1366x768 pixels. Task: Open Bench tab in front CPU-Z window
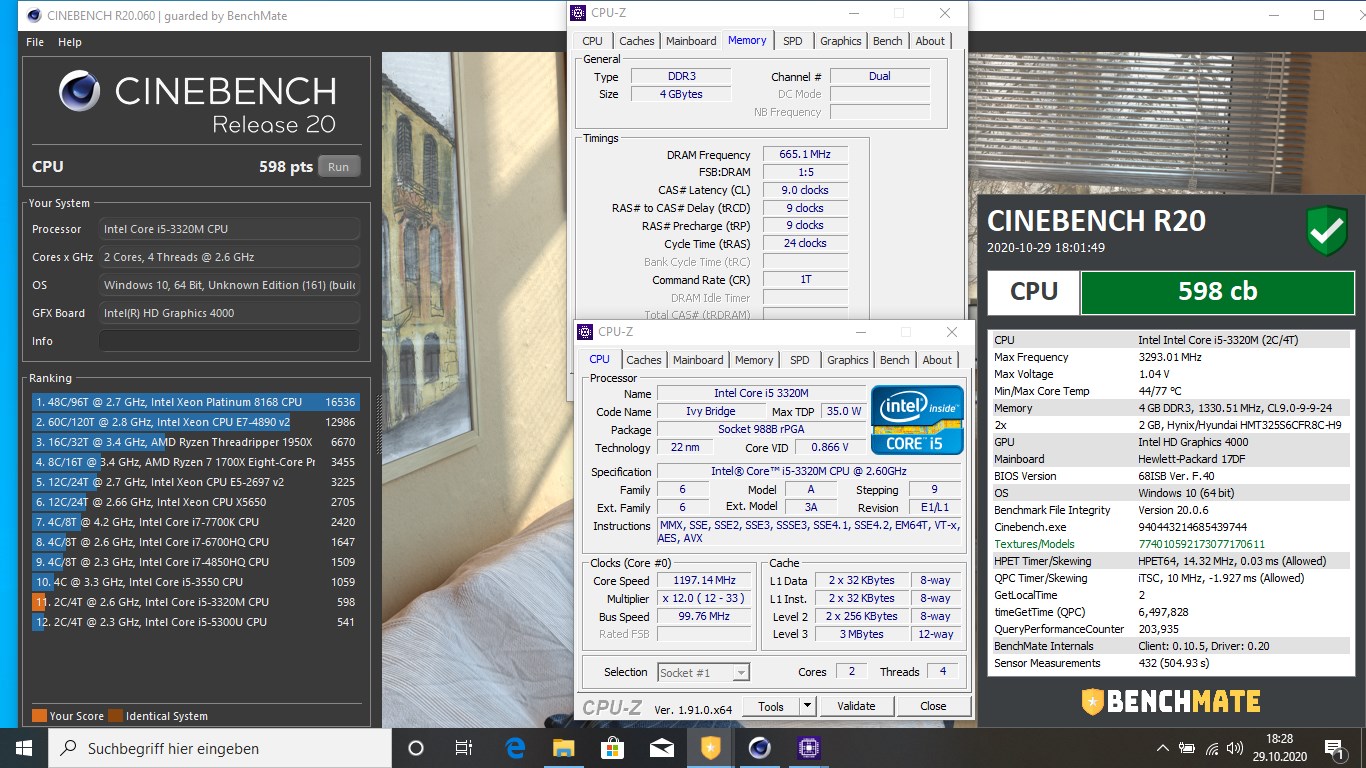[895, 360]
